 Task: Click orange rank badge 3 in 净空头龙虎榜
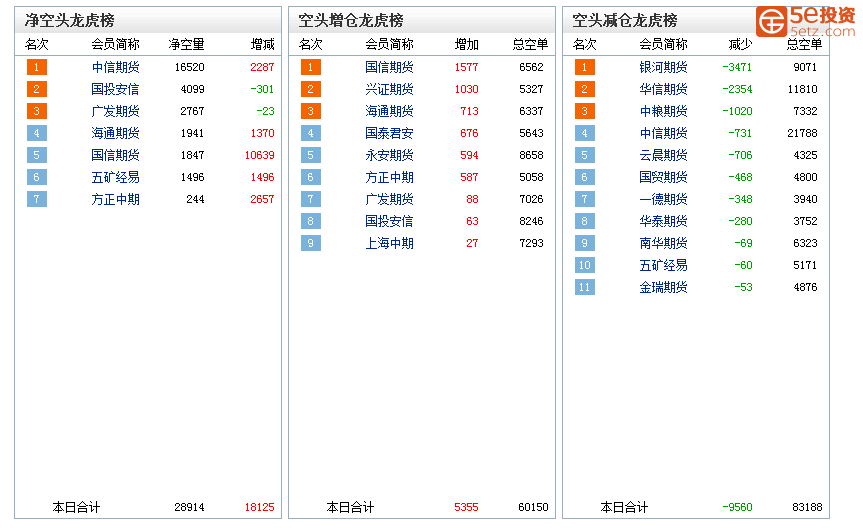(x=37, y=111)
